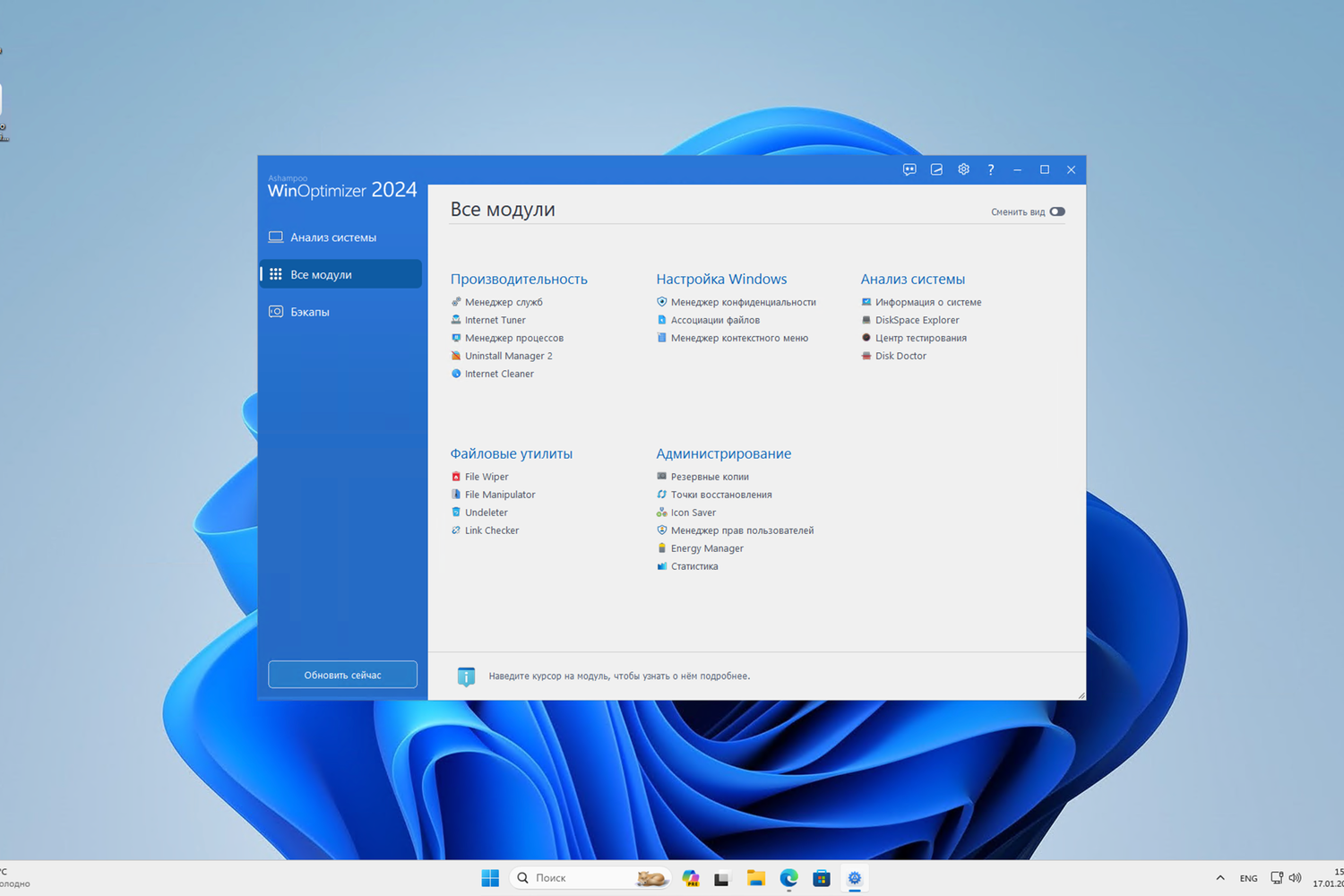
Task: Click the Обновить сейчас button
Action: click(x=342, y=675)
